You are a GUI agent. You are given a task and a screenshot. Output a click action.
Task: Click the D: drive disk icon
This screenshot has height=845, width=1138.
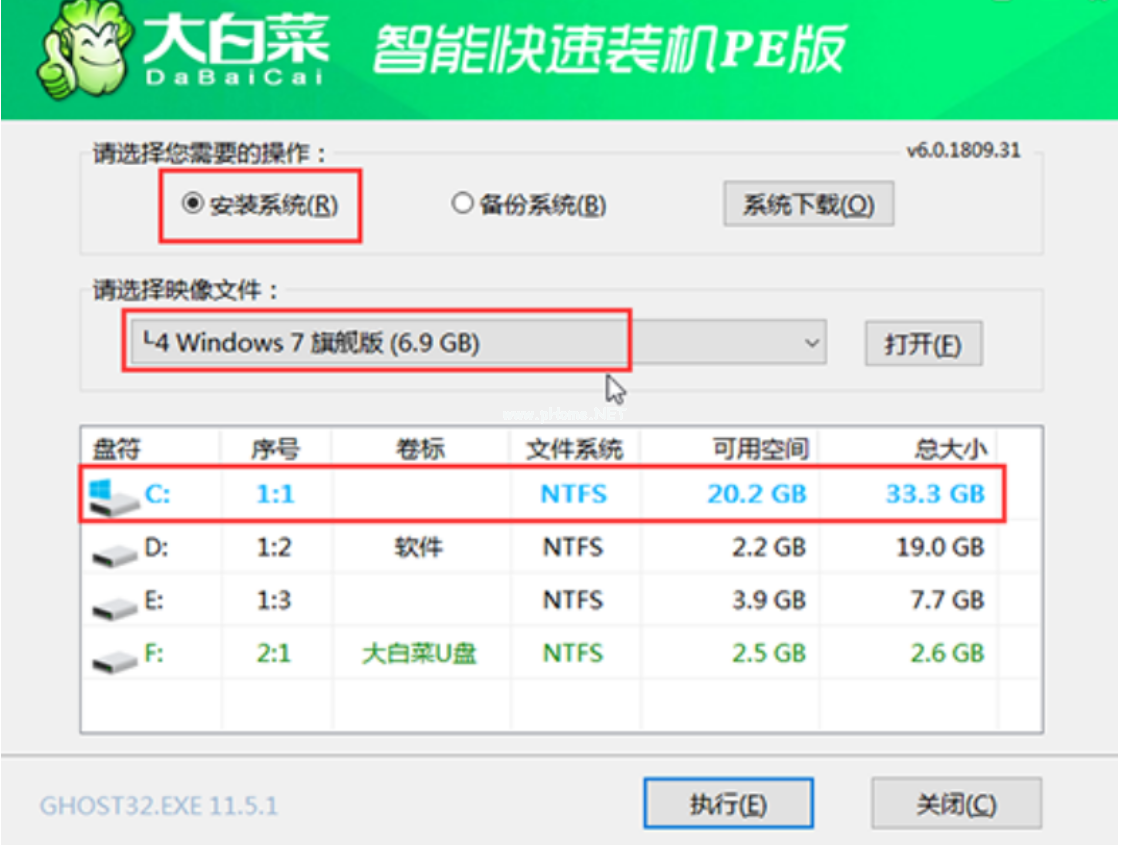[112, 550]
